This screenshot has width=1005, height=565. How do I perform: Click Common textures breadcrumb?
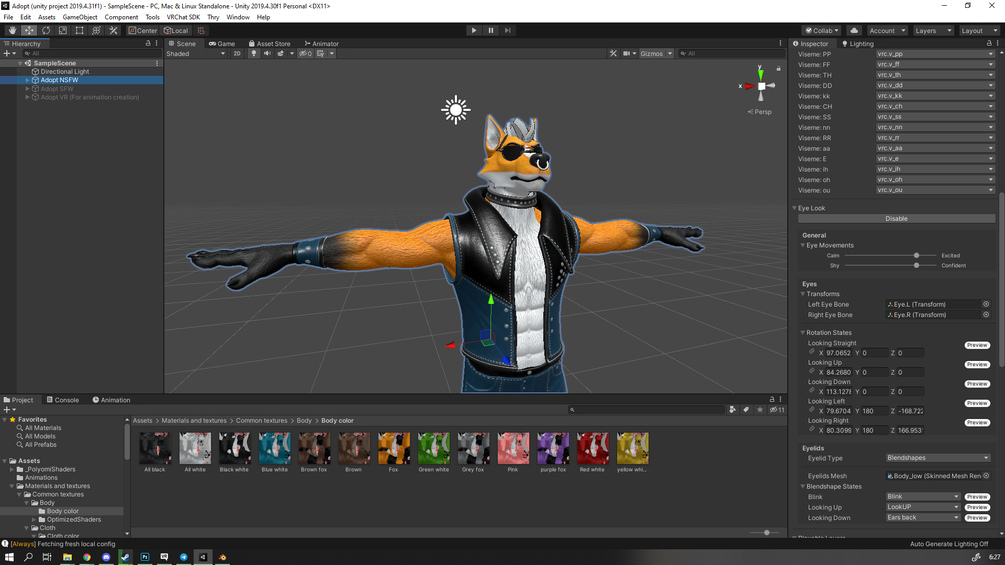262,421
